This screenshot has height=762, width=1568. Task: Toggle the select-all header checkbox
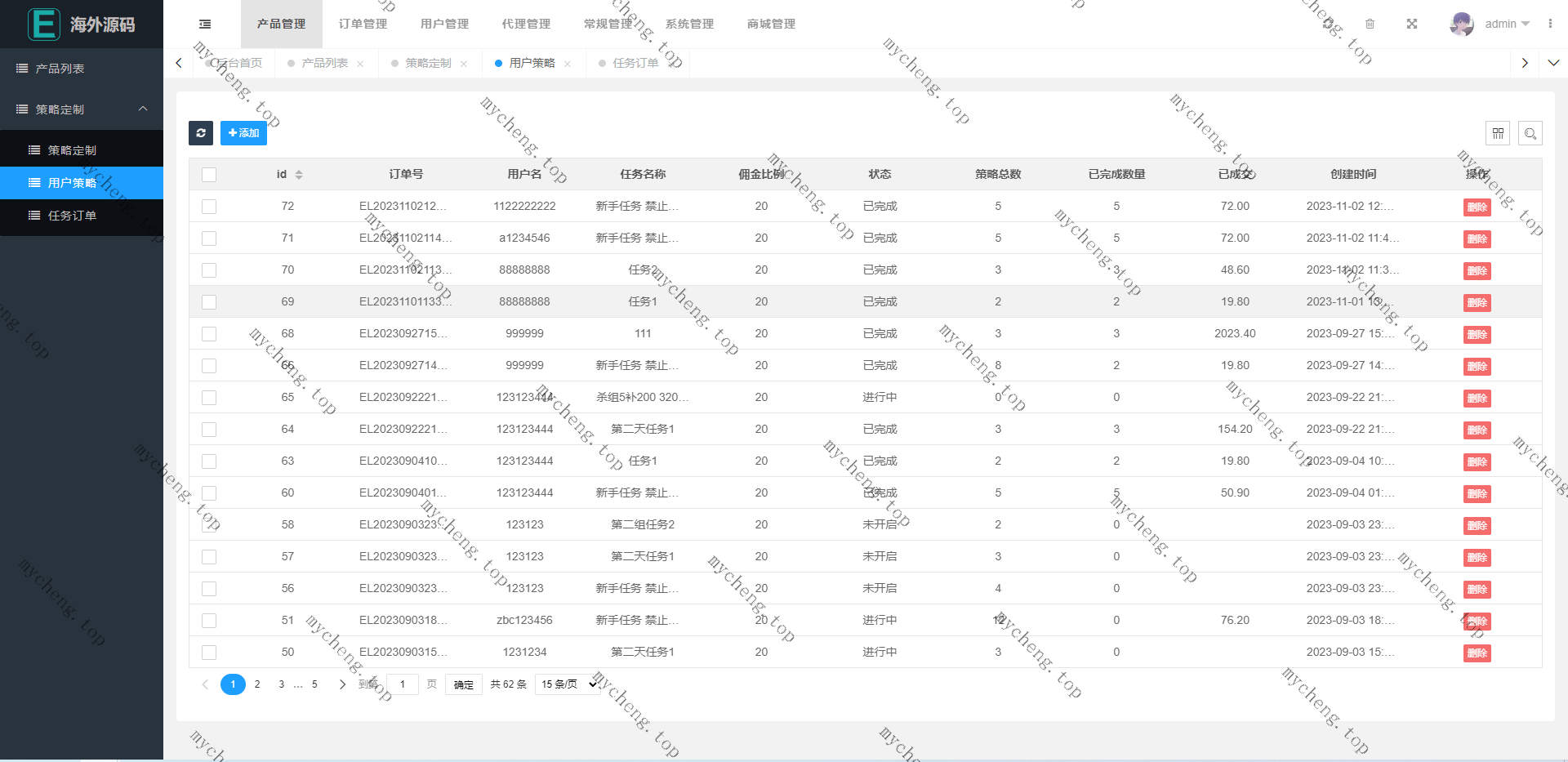pos(209,175)
